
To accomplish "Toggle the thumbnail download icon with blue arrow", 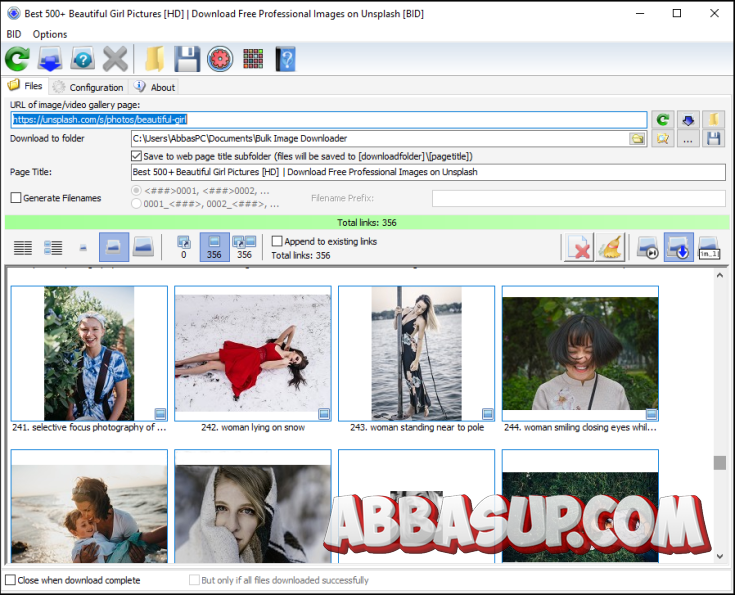I will click(678, 247).
